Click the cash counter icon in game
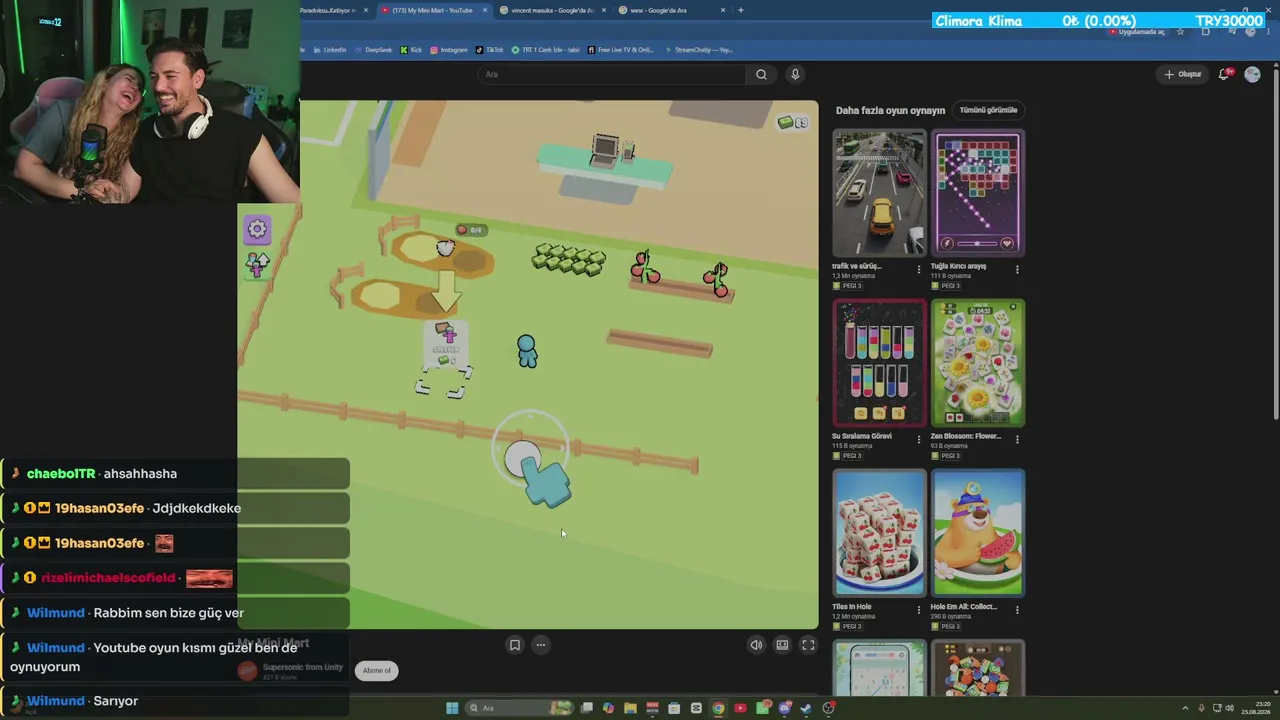This screenshot has height=720, width=1280. 785,122
